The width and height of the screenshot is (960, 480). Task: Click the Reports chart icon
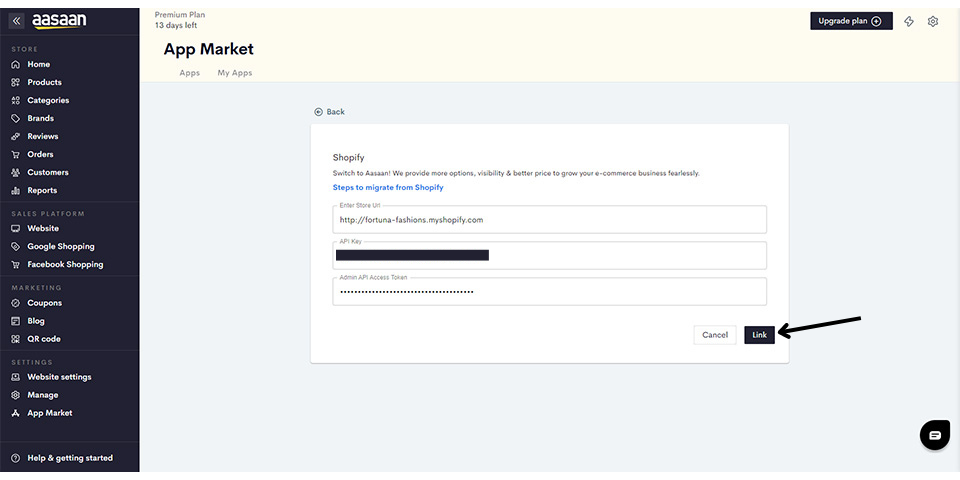click(16, 190)
